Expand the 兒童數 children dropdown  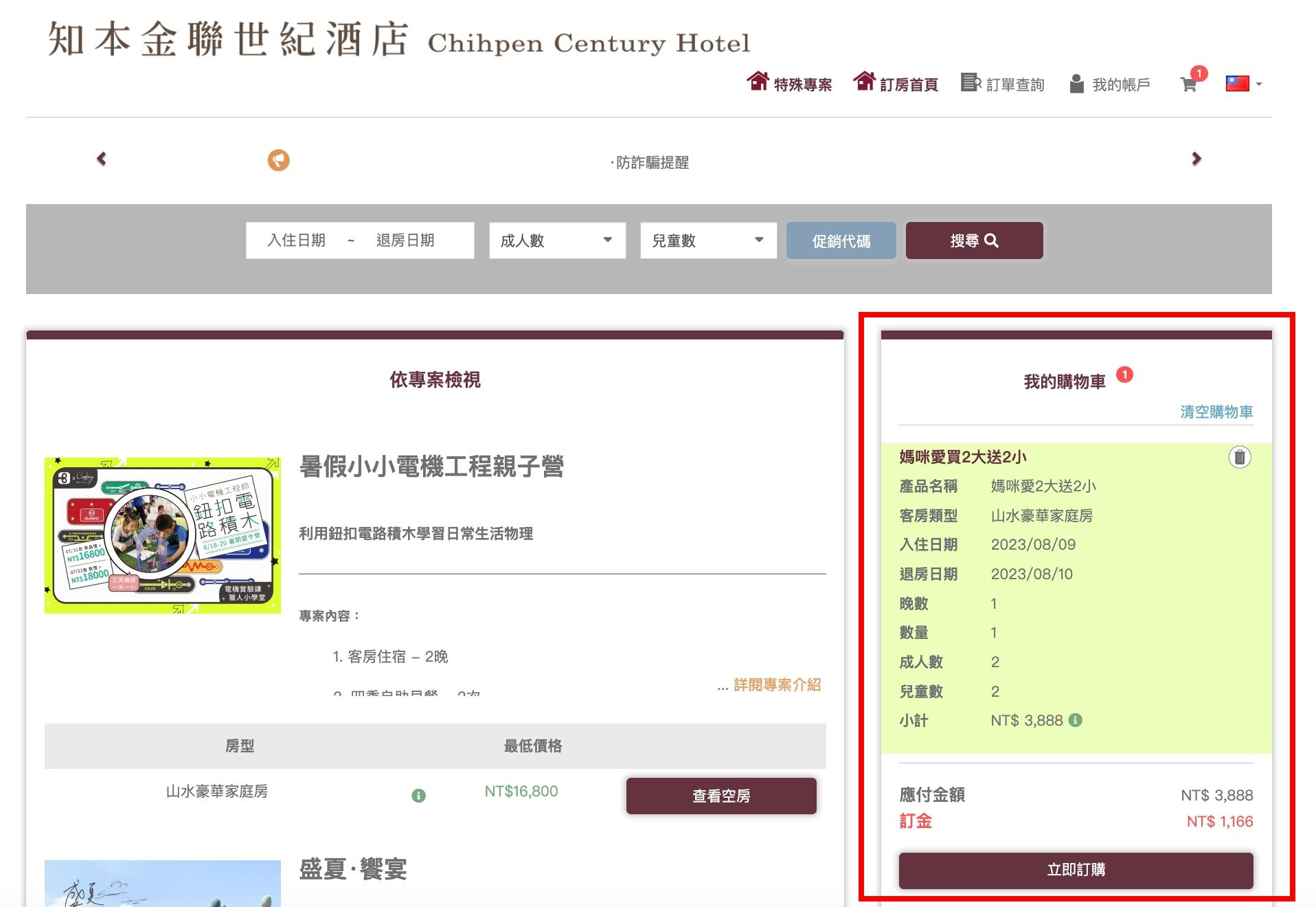(x=708, y=240)
